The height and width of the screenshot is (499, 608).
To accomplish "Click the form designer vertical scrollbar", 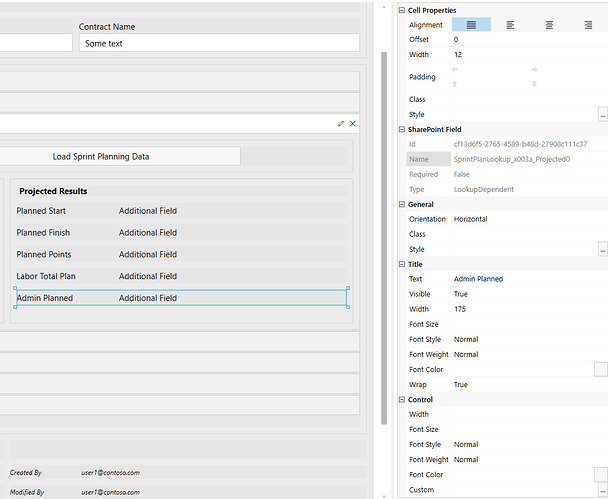I will pyautogui.click(x=384, y=238).
